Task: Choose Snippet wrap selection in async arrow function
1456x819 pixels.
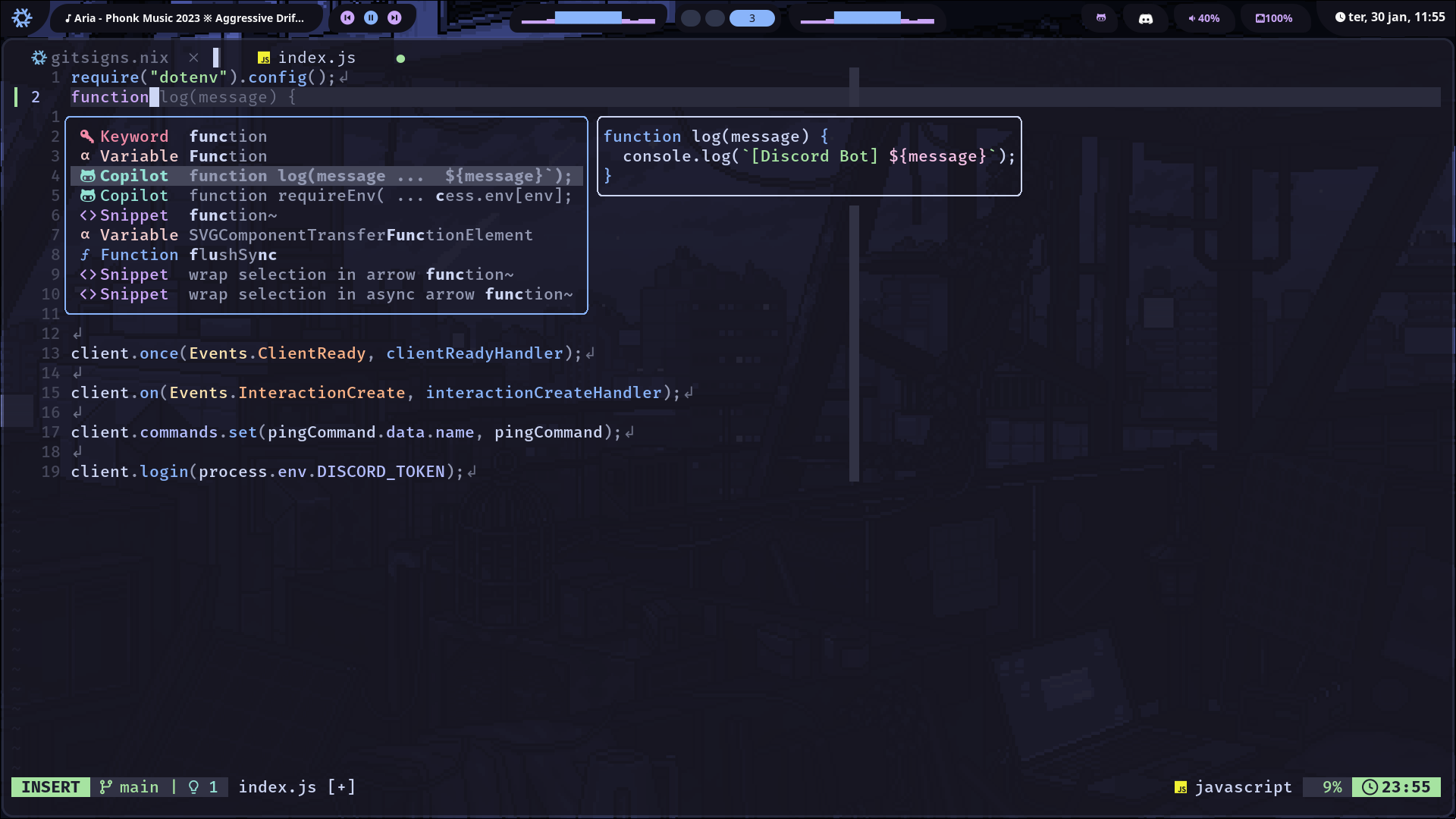Action: tap(326, 294)
